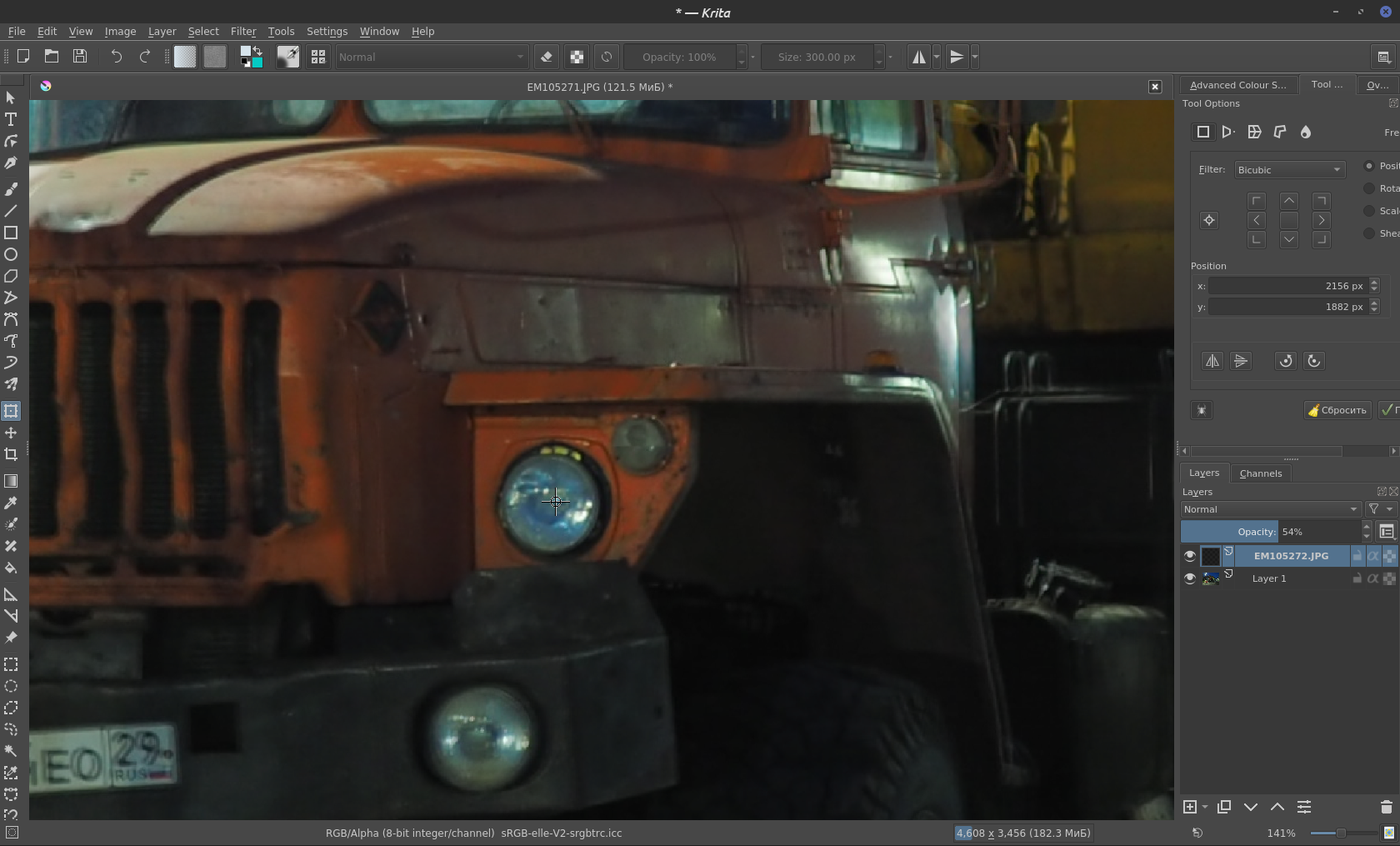Toggle eraser mode in toolbar
Image resolution: width=1400 pixels, height=846 pixels.
(x=547, y=57)
